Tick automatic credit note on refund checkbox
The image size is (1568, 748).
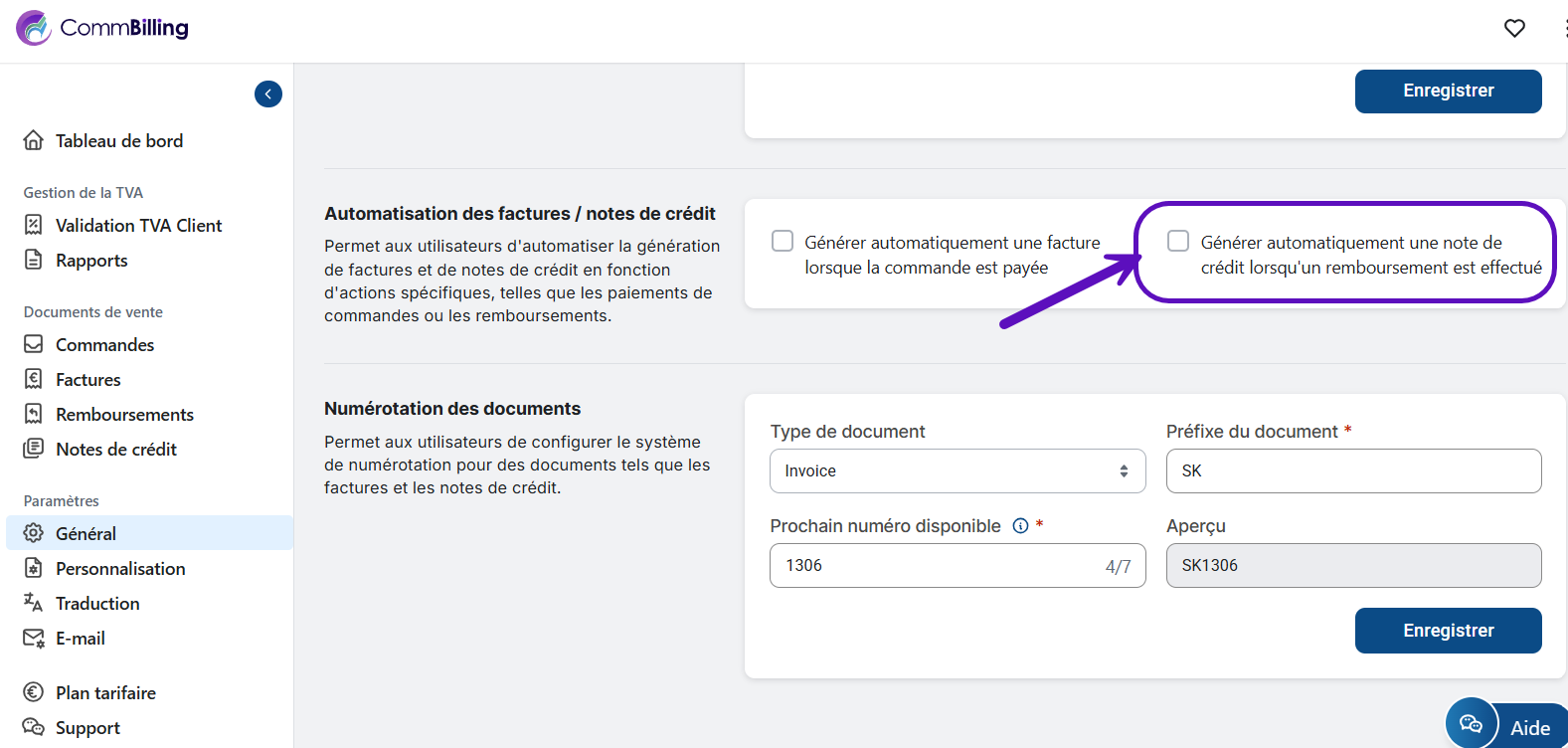click(1178, 242)
